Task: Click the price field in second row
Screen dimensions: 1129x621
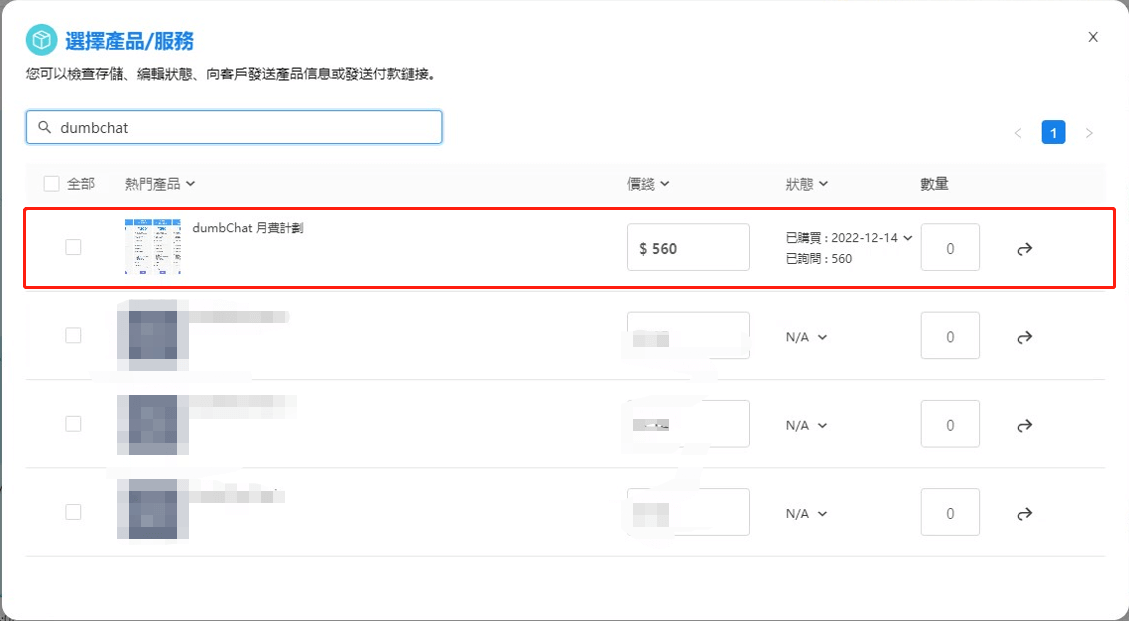Action: tap(688, 335)
